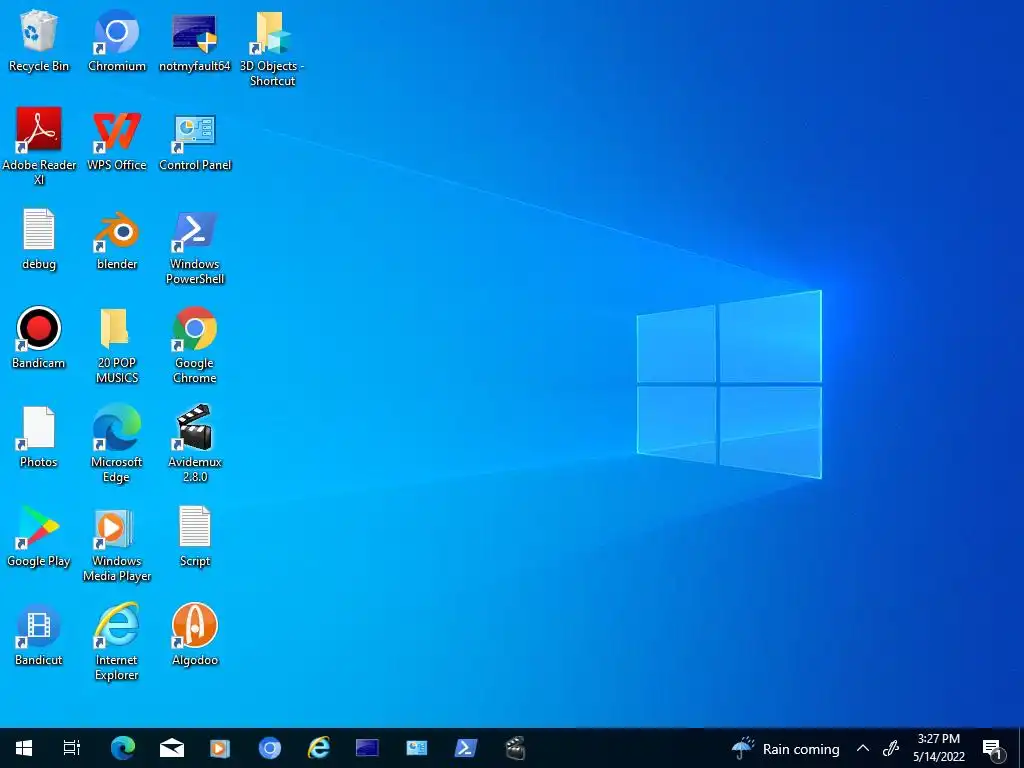Select the Photos desktop shortcut
The image size is (1024, 768).
pos(39,438)
